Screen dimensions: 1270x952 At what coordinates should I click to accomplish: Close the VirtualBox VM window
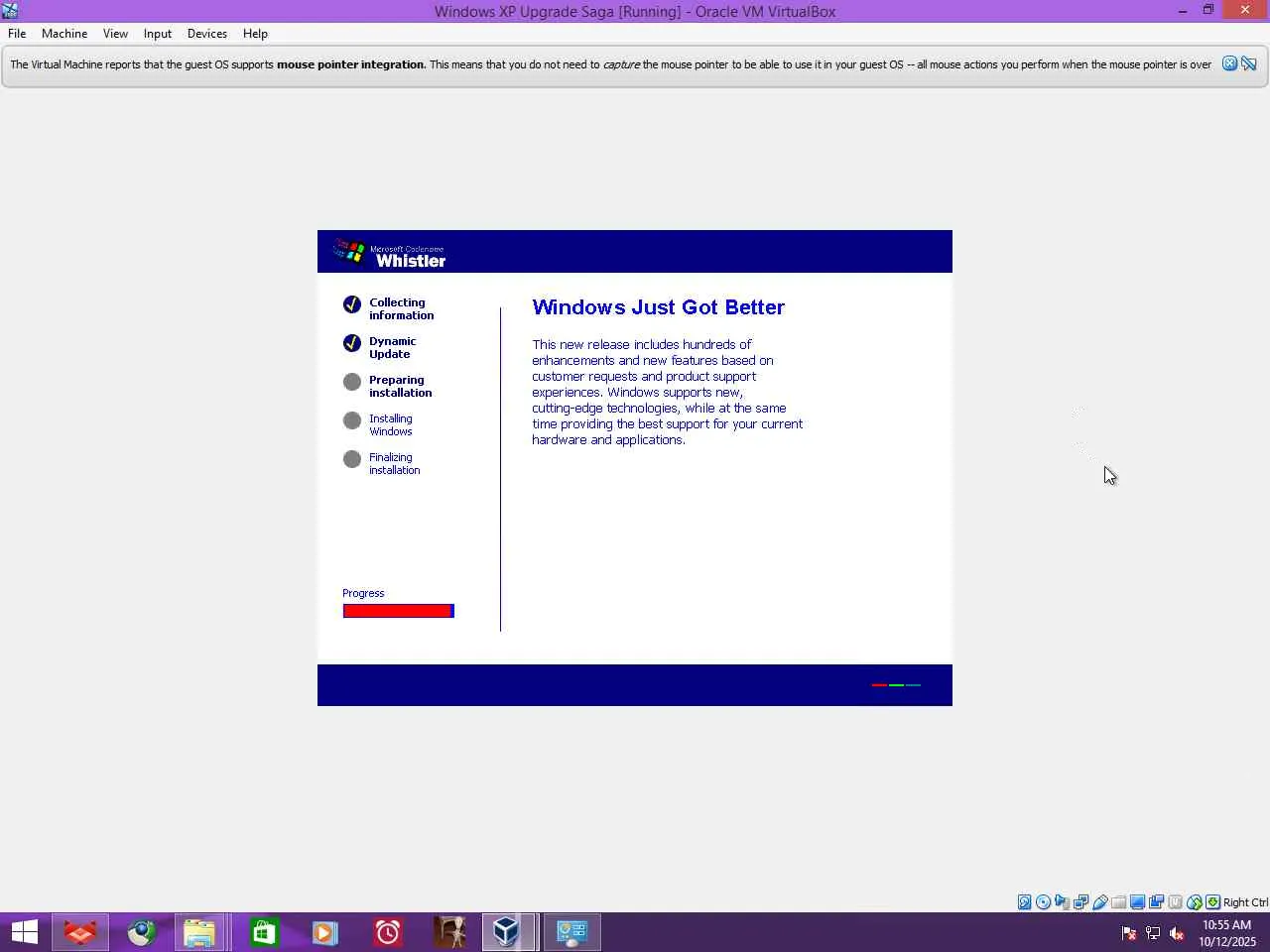pyautogui.click(x=1245, y=11)
